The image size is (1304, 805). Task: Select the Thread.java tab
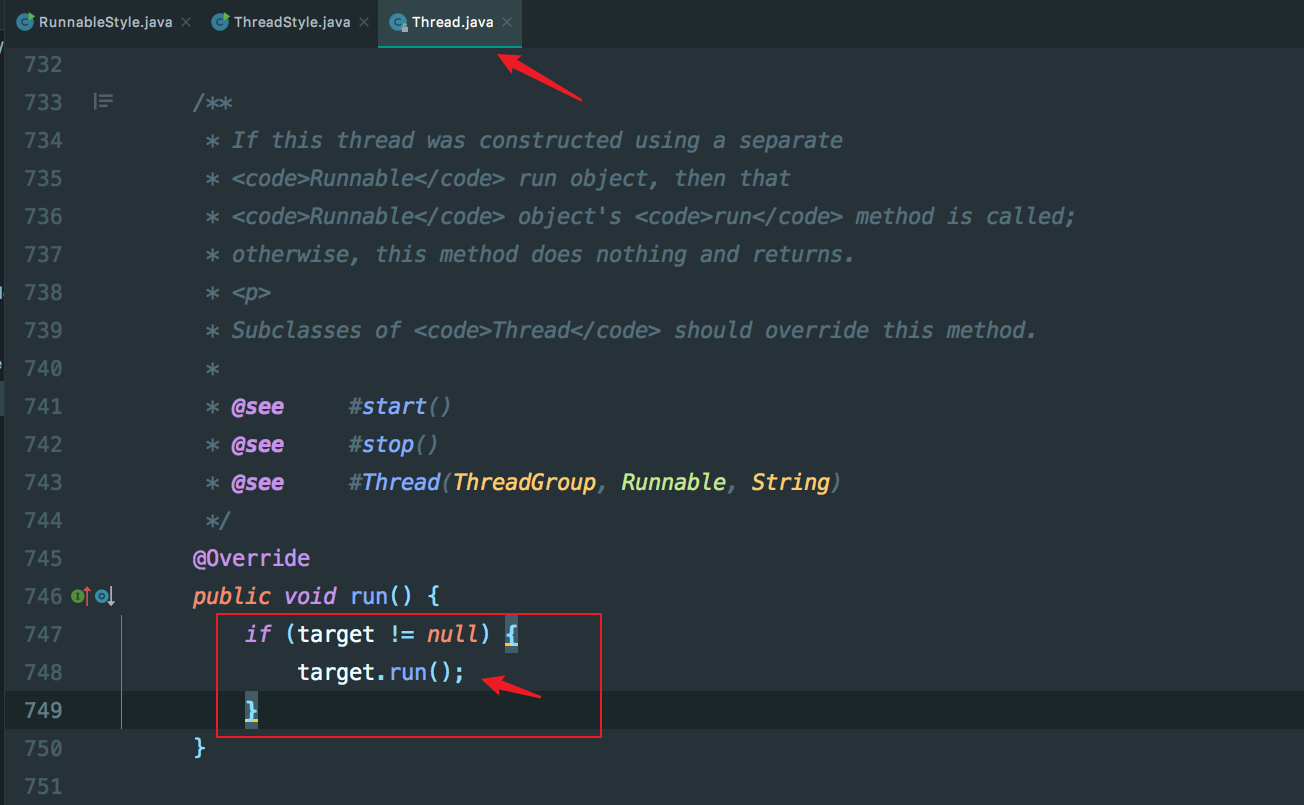pyautogui.click(x=452, y=22)
